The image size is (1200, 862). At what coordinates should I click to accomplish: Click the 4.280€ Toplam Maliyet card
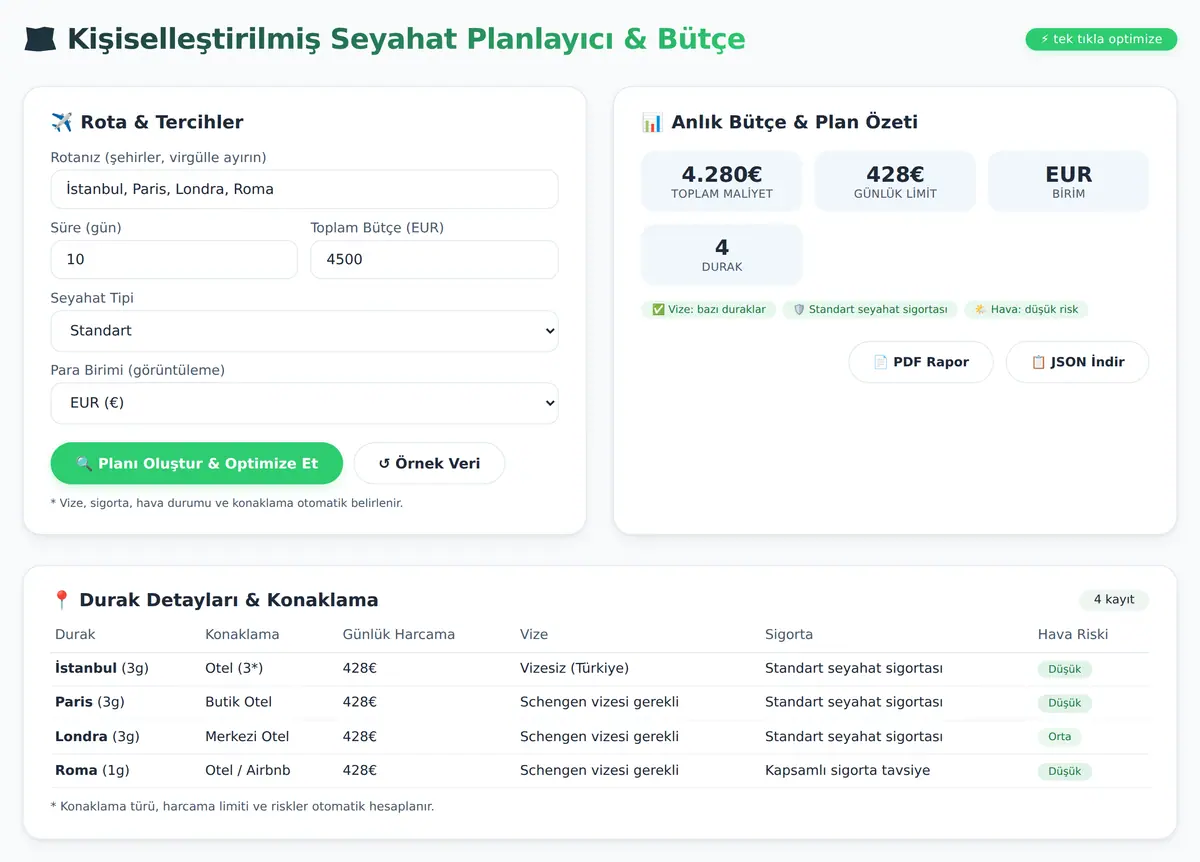[722, 181]
